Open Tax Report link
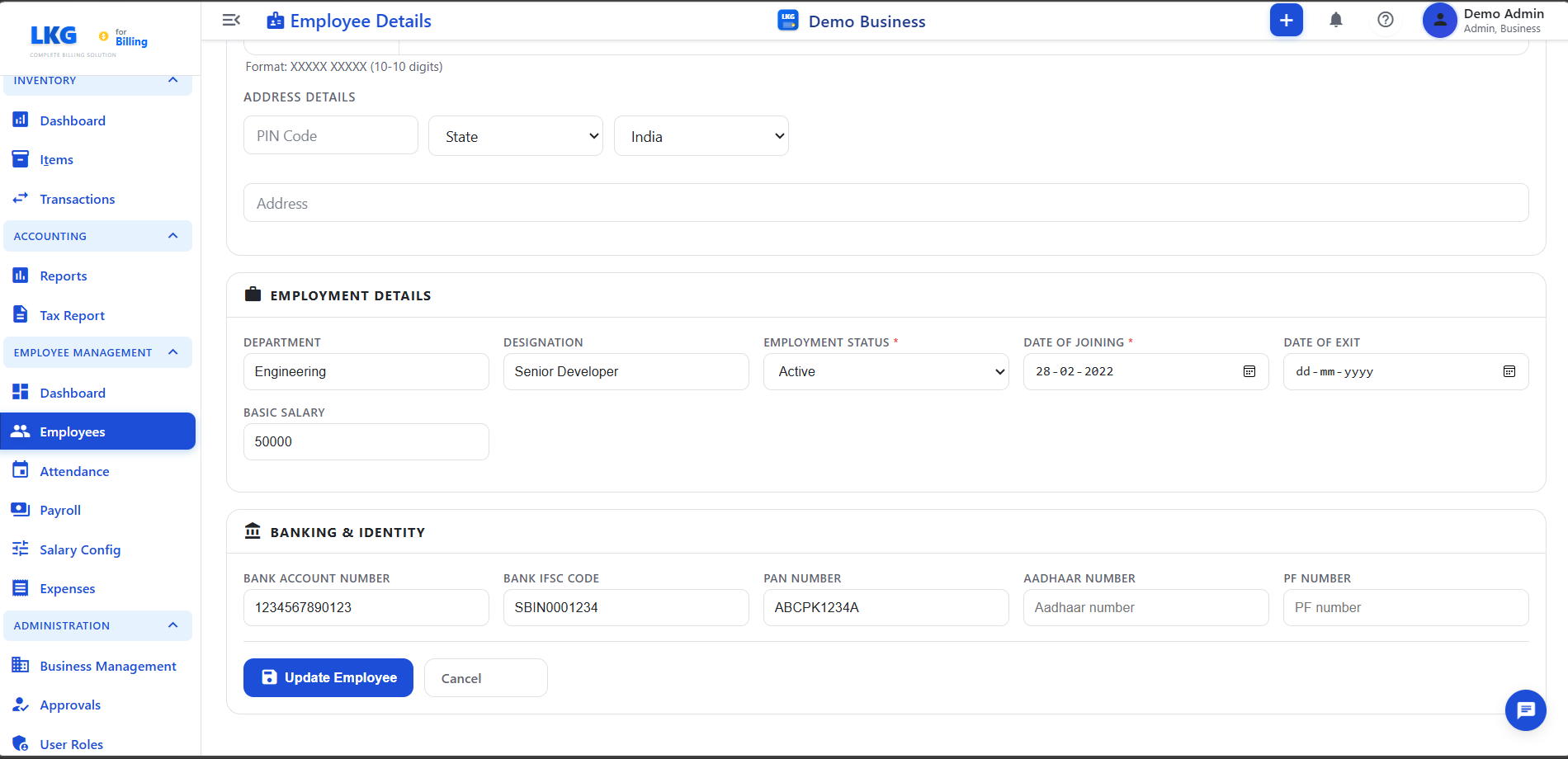The image size is (1568, 759). click(x=73, y=315)
